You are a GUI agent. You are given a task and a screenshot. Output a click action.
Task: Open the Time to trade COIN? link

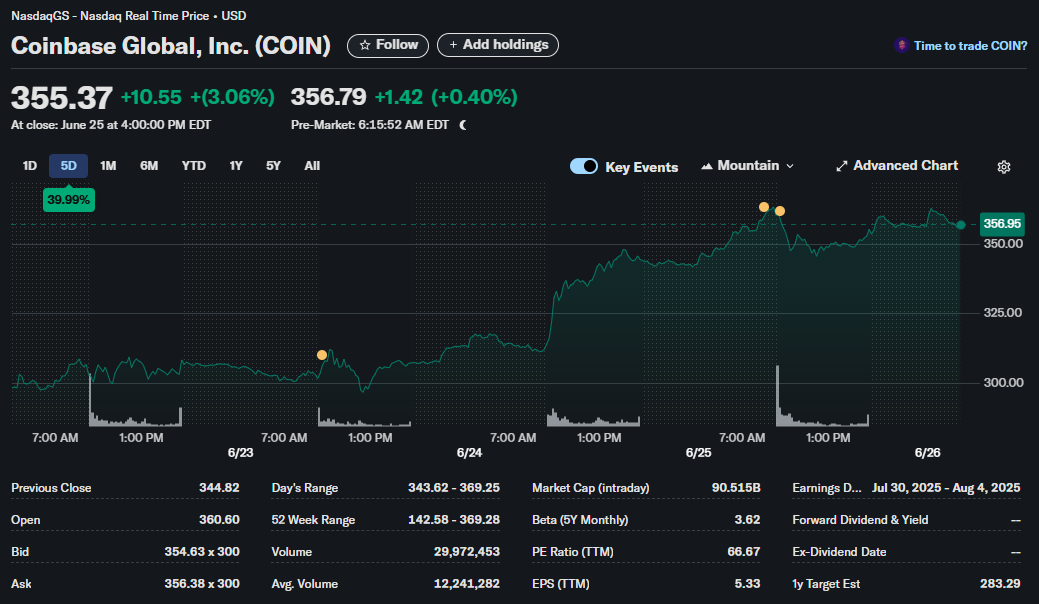coord(970,46)
